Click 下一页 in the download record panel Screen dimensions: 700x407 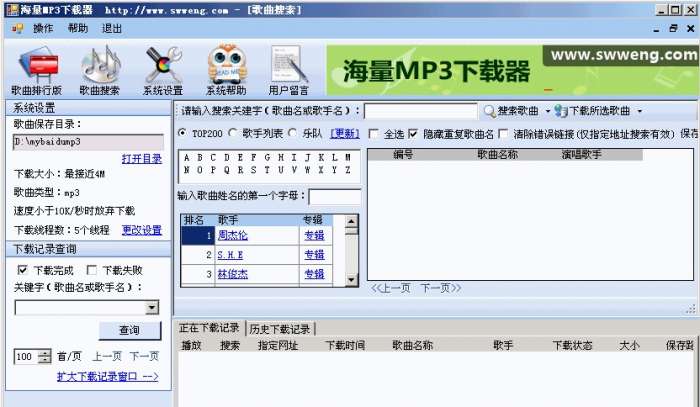[144, 357]
